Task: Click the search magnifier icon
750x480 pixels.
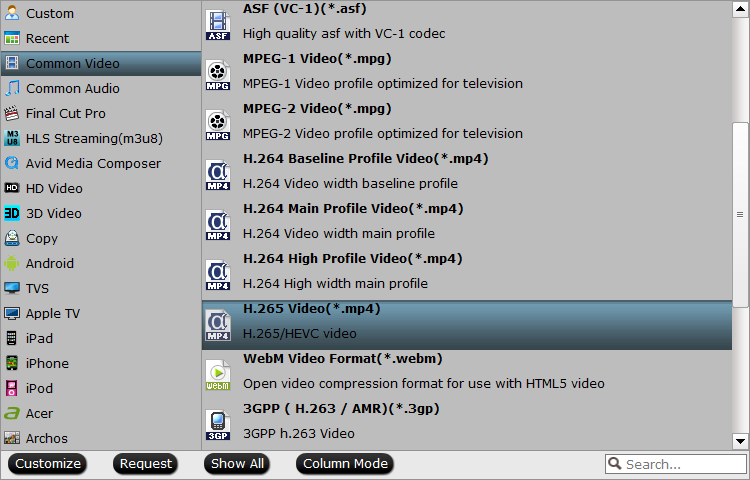Action: pyautogui.click(x=615, y=463)
